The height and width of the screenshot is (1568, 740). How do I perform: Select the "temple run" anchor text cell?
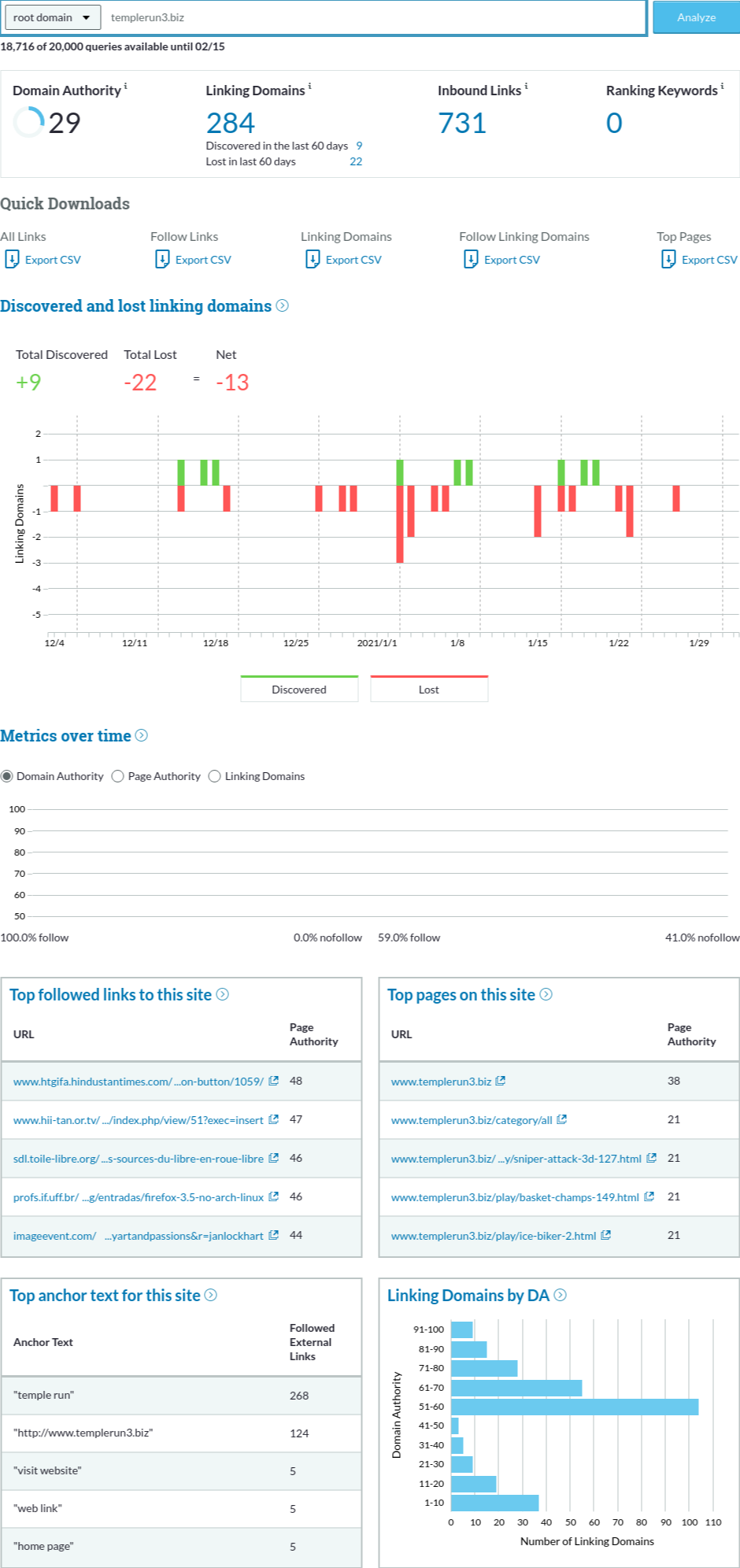pos(43,1395)
